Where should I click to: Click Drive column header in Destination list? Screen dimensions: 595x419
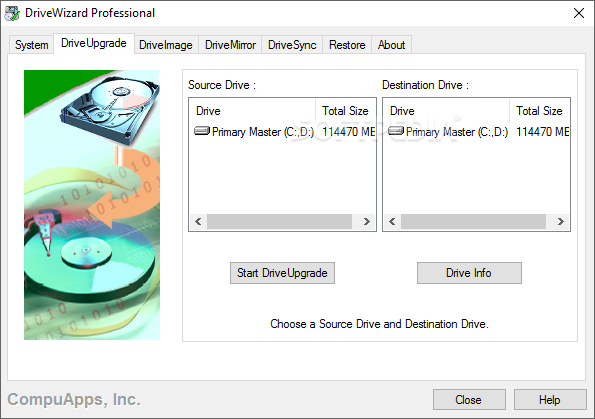click(x=446, y=111)
